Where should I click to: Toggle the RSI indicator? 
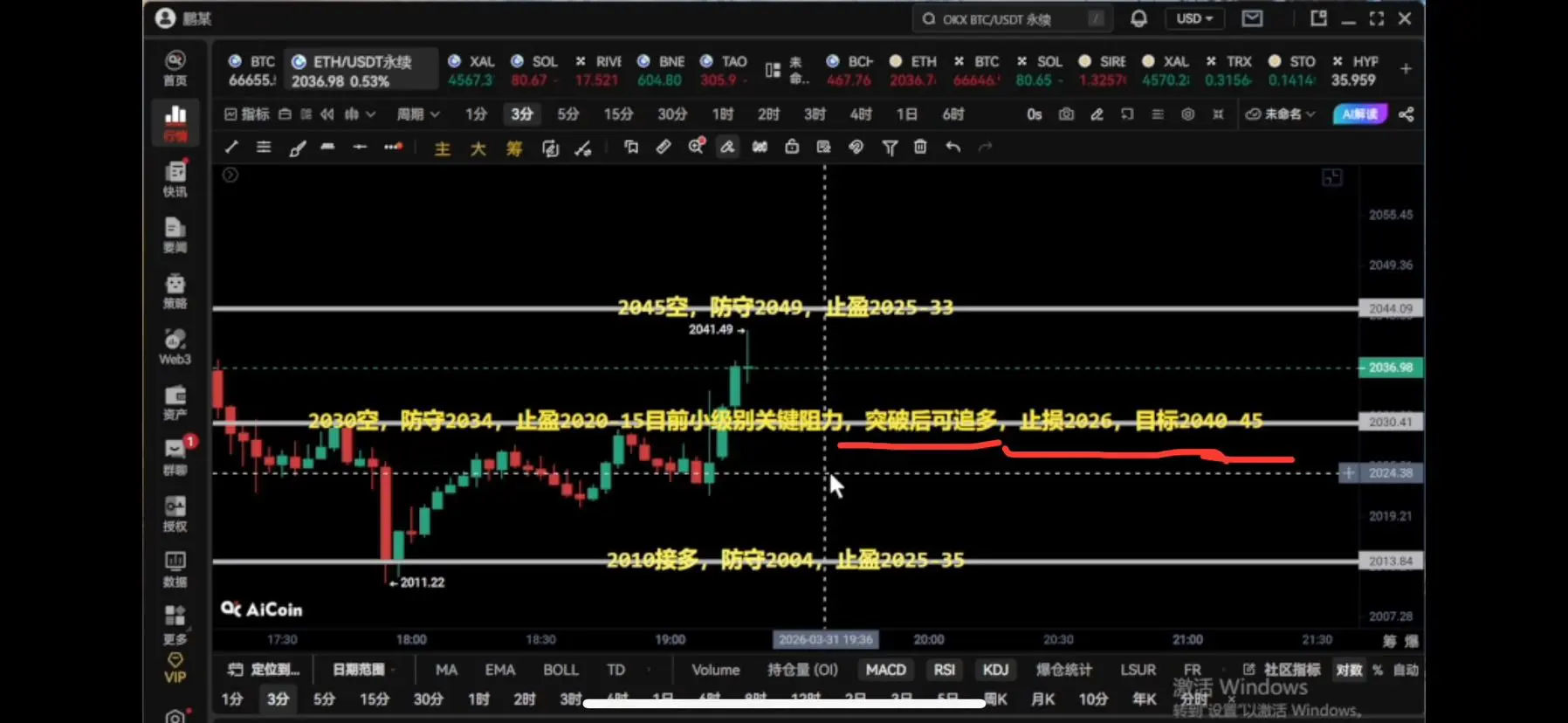point(944,670)
